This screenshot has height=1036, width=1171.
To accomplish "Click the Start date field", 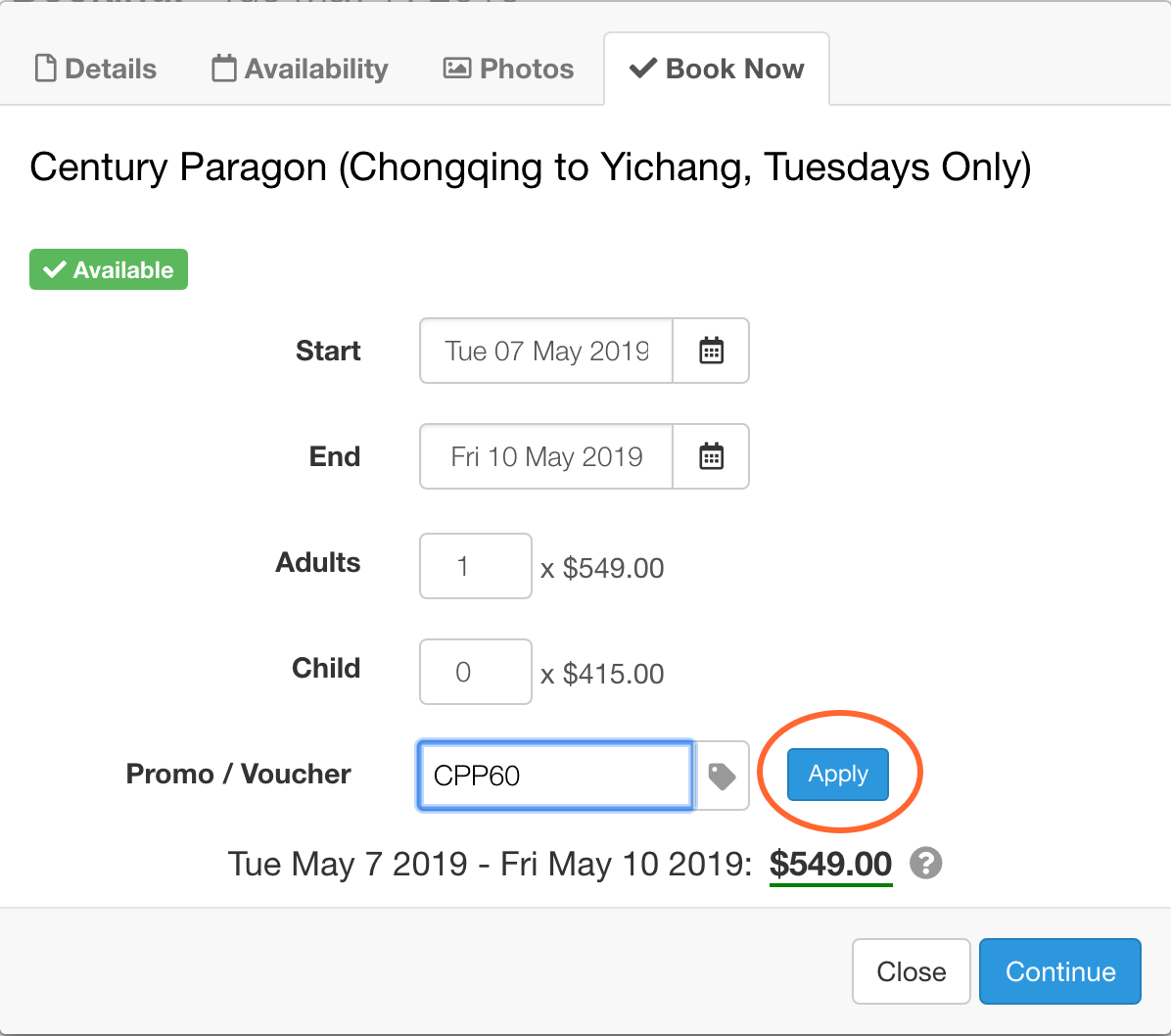I will point(546,351).
